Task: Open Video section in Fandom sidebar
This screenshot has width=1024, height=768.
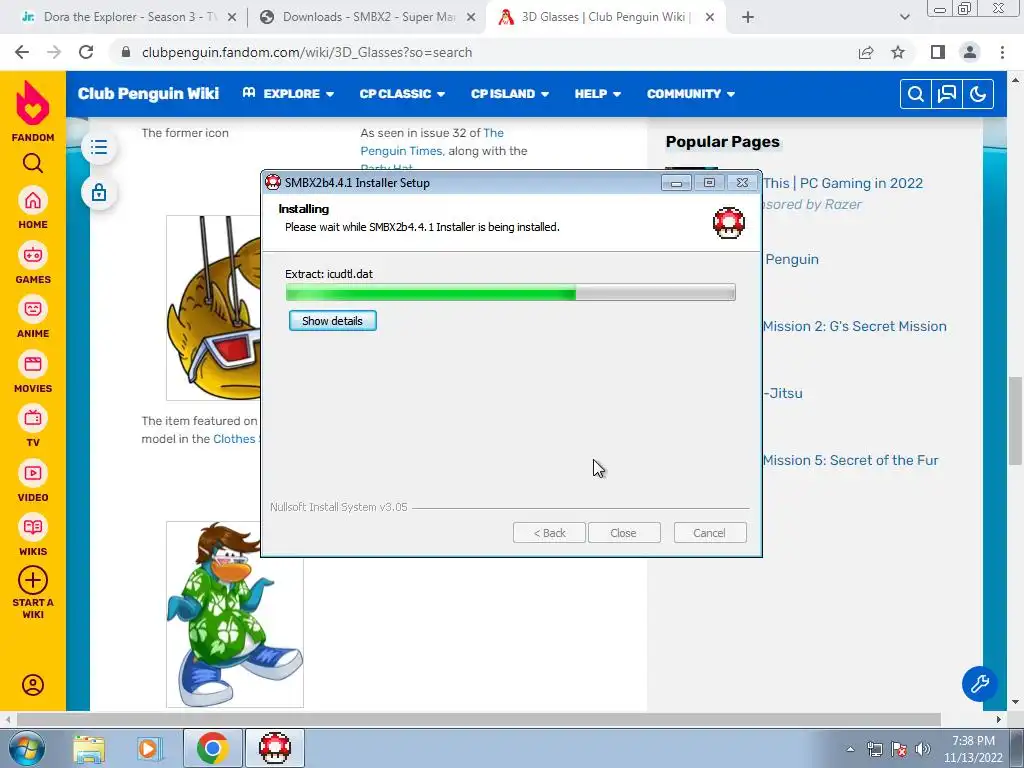Action: click(33, 473)
